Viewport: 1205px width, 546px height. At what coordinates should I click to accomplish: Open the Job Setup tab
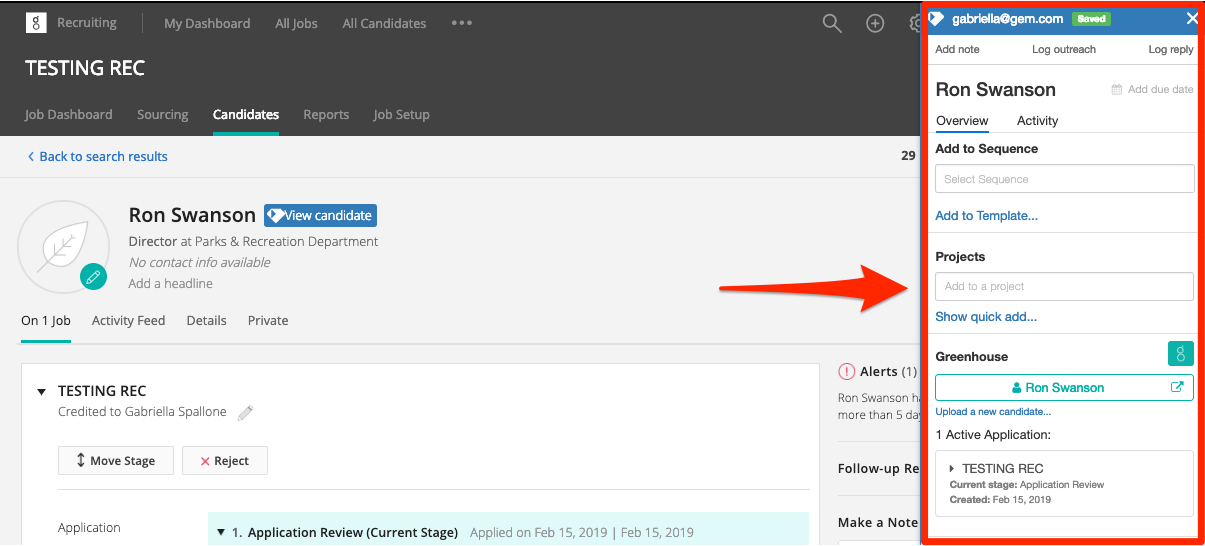click(x=401, y=114)
